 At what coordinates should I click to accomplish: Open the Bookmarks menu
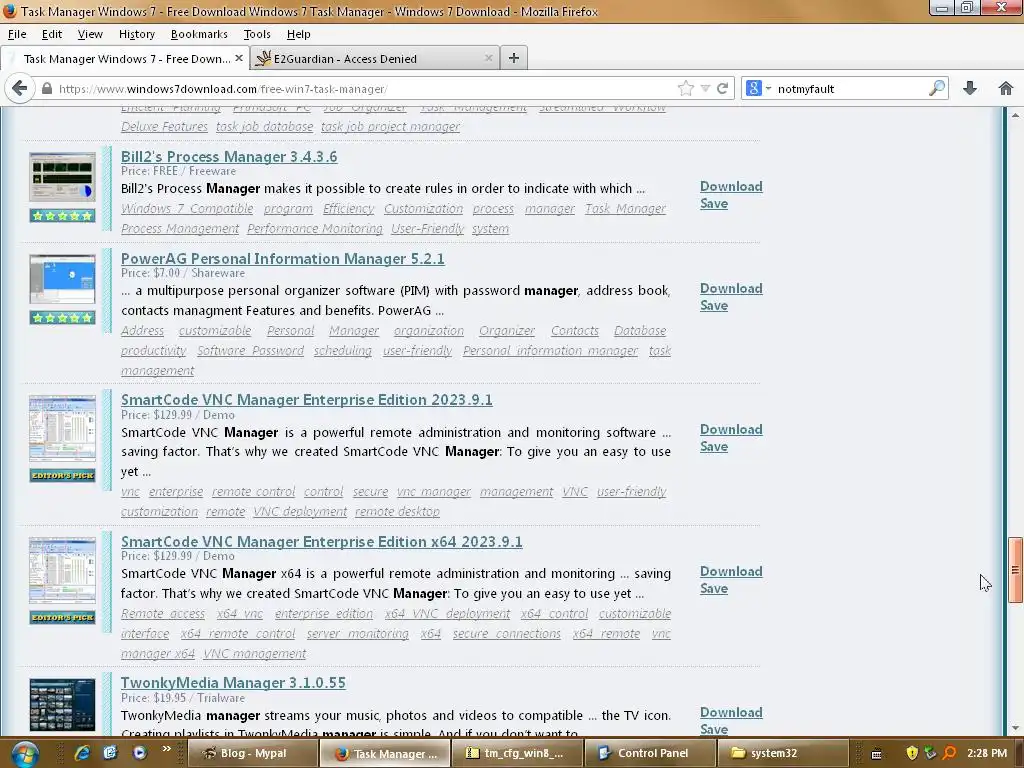click(x=199, y=34)
